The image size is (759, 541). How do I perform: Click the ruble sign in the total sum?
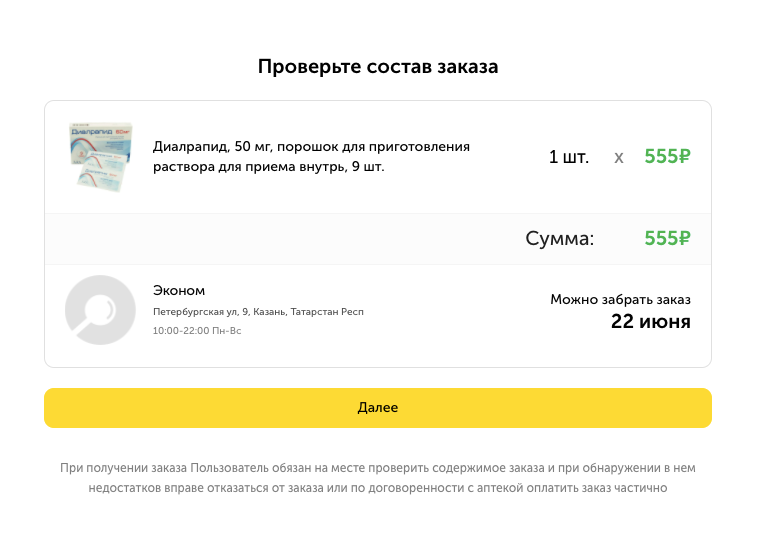click(x=684, y=238)
